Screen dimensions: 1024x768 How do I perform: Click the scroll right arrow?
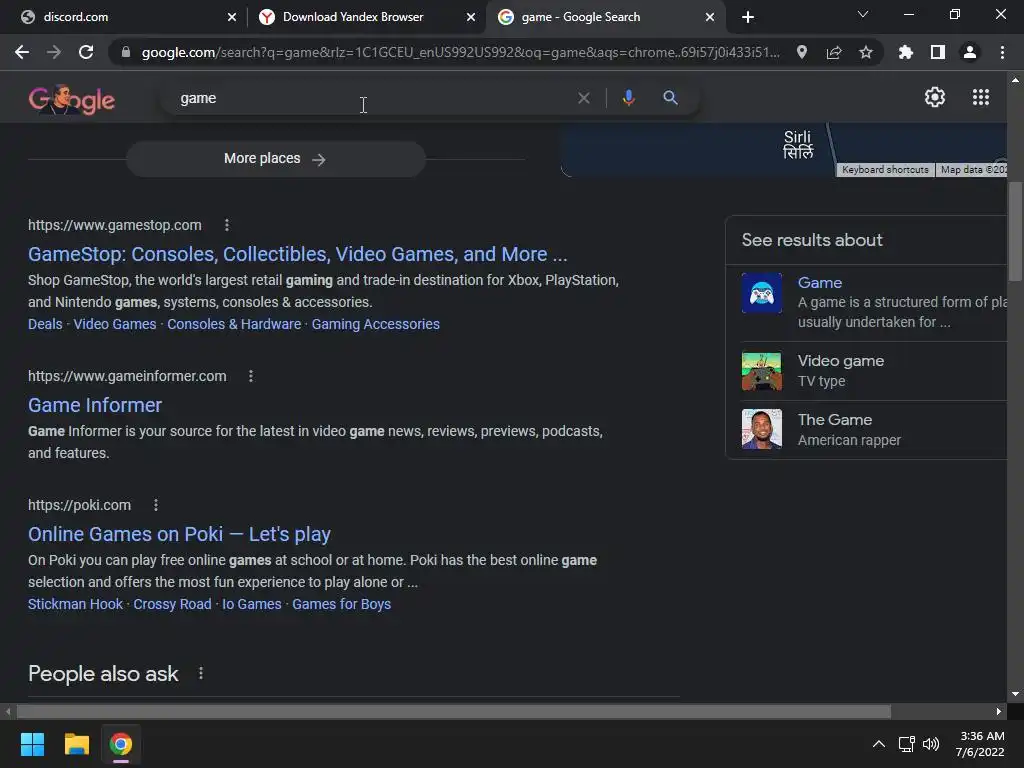coord(998,711)
